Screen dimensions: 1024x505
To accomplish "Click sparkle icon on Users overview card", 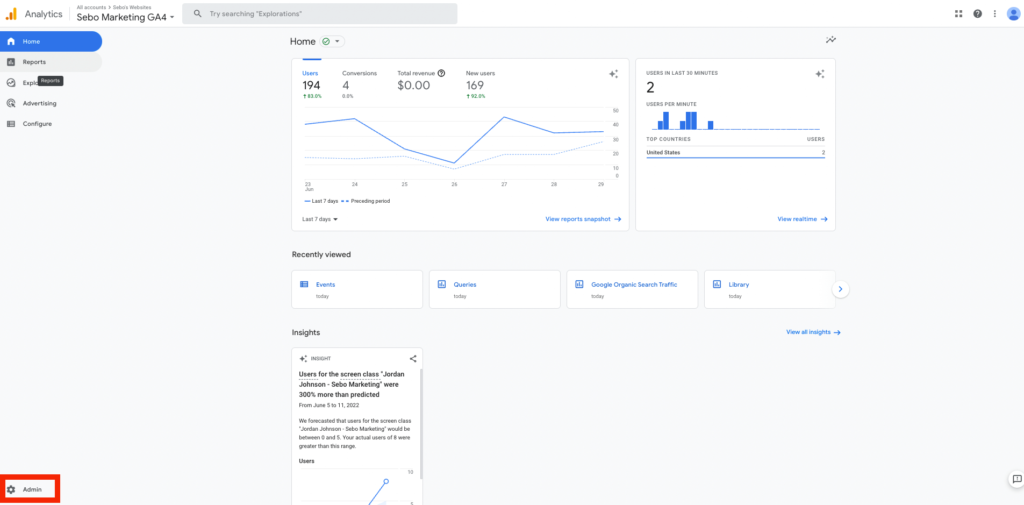I will coord(613,74).
